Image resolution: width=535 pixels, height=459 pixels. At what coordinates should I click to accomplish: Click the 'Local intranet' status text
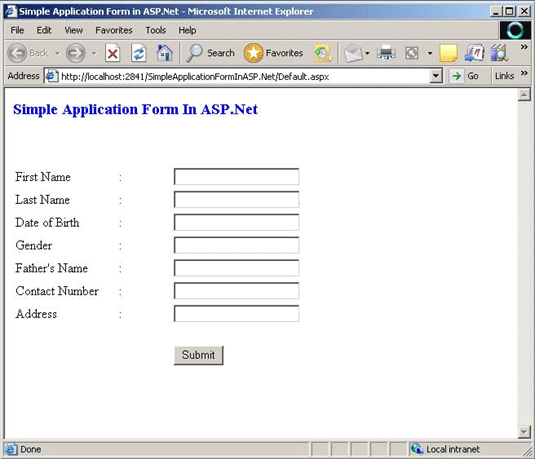point(453,449)
